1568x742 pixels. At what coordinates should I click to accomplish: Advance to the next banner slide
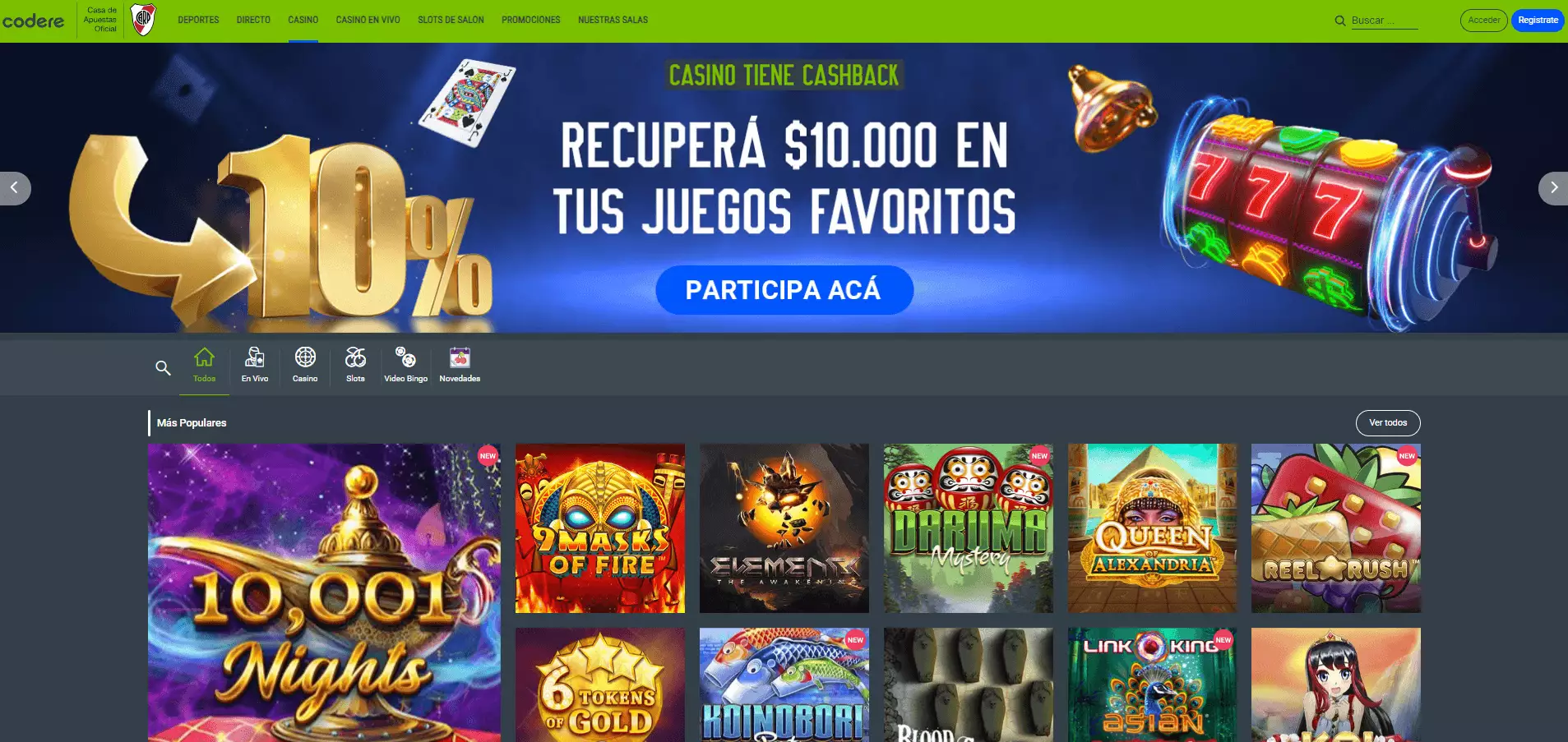pos(1552,188)
